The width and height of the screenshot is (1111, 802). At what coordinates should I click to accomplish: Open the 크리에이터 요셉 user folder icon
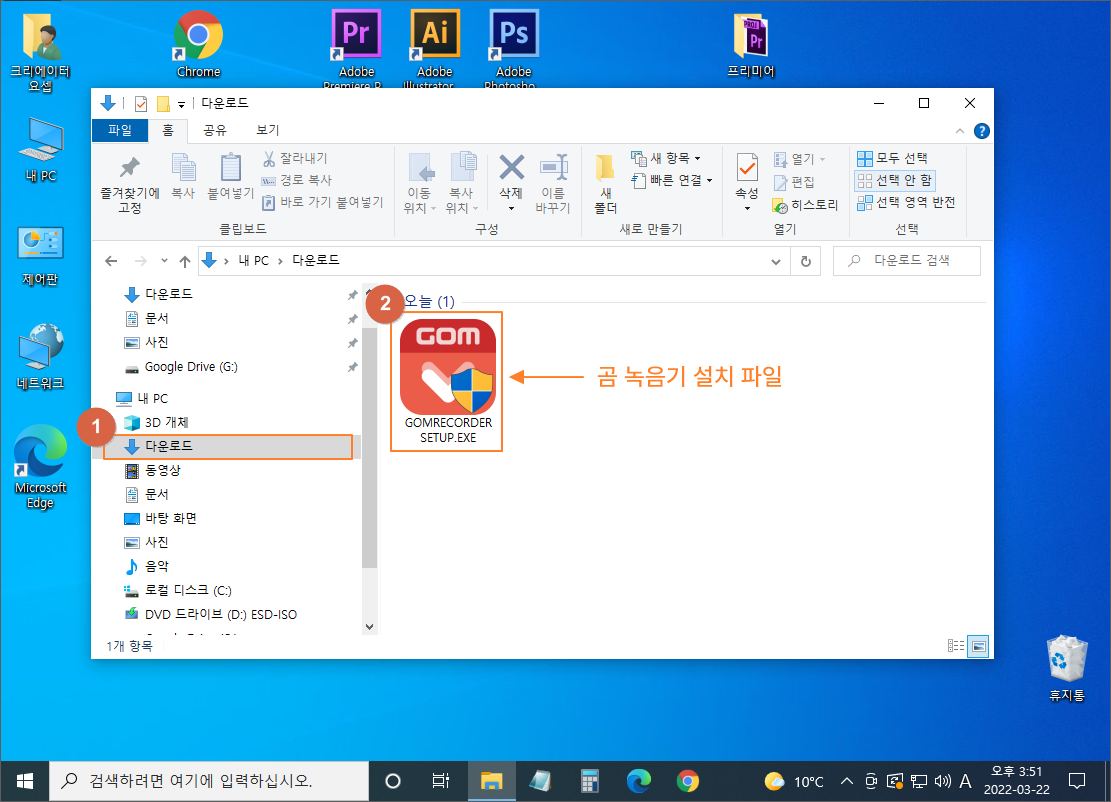tap(40, 53)
